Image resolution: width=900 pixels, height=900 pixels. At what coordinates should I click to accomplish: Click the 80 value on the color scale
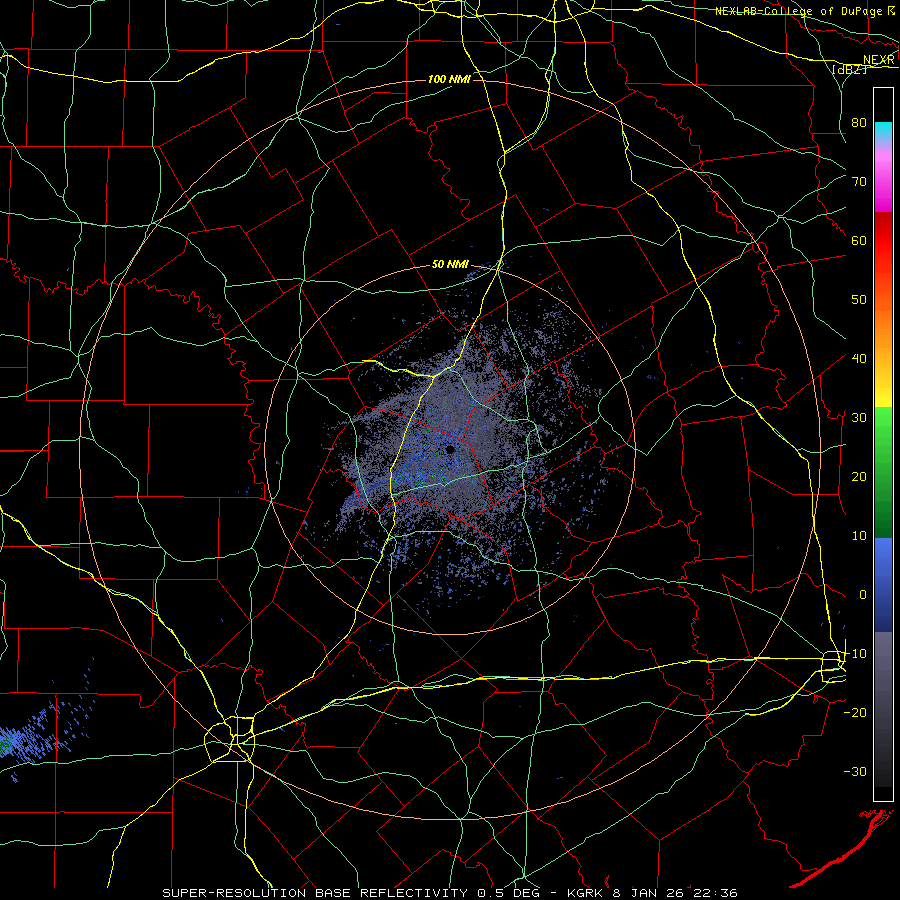click(859, 122)
